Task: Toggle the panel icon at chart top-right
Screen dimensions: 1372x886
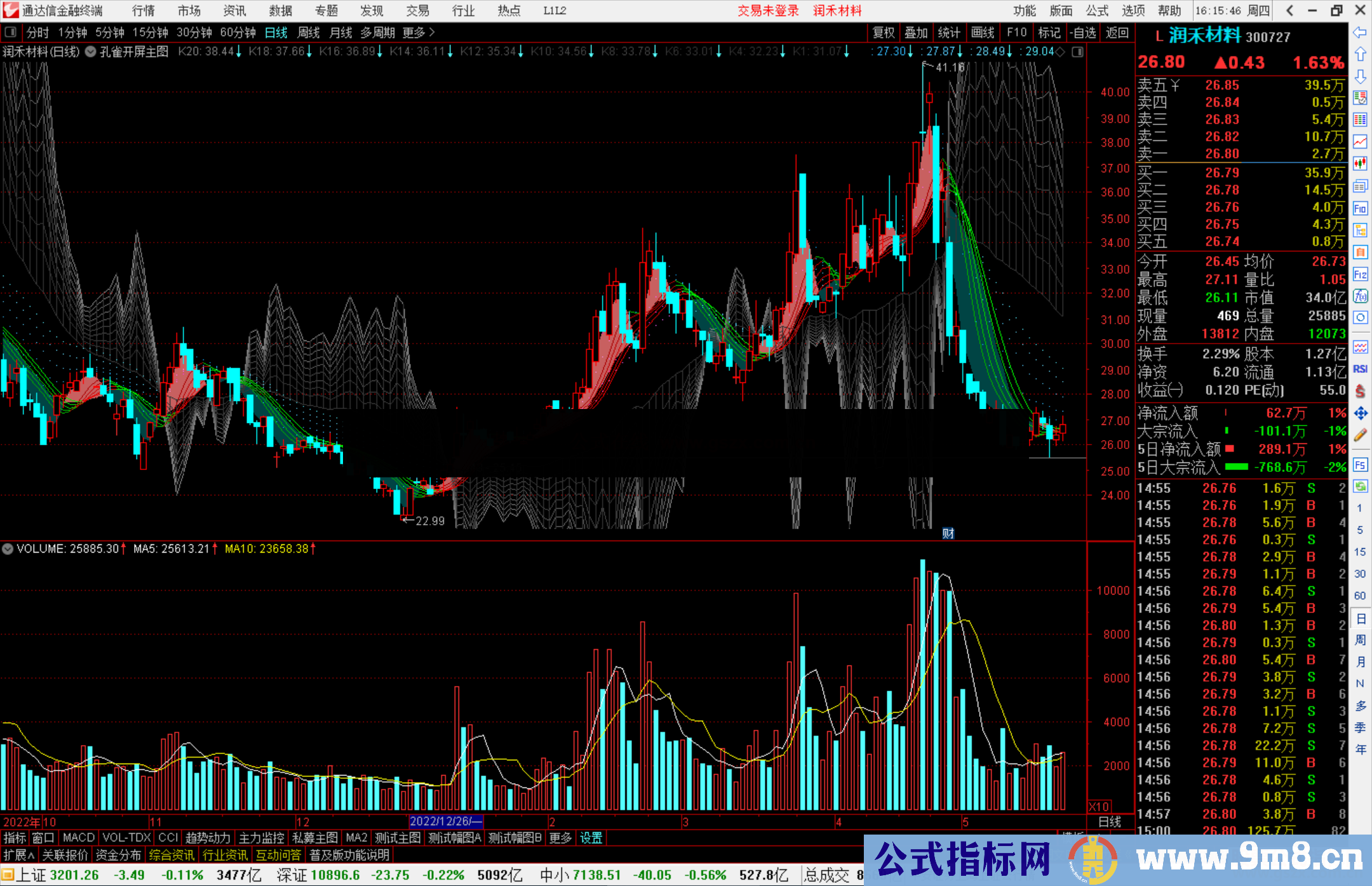Action: [x=1077, y=51]
